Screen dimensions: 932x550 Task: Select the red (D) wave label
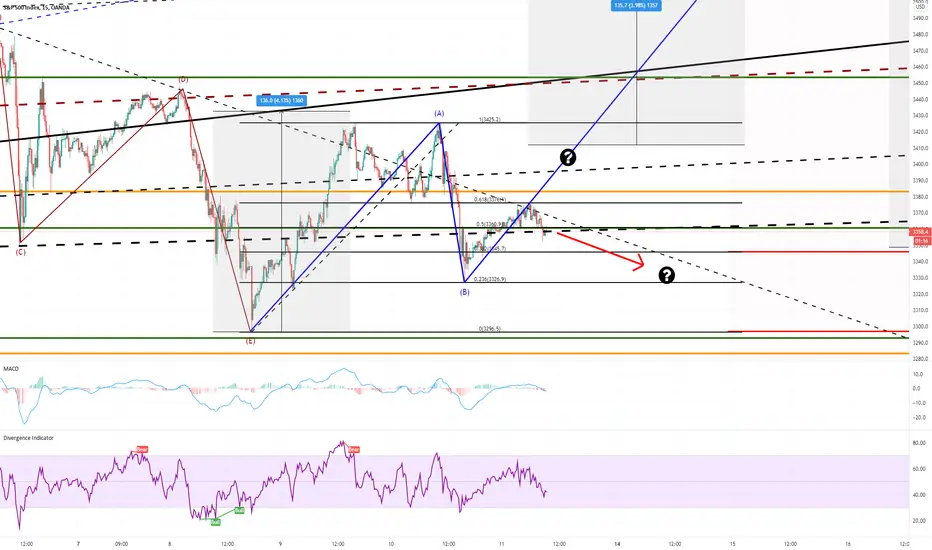(184, 79)
